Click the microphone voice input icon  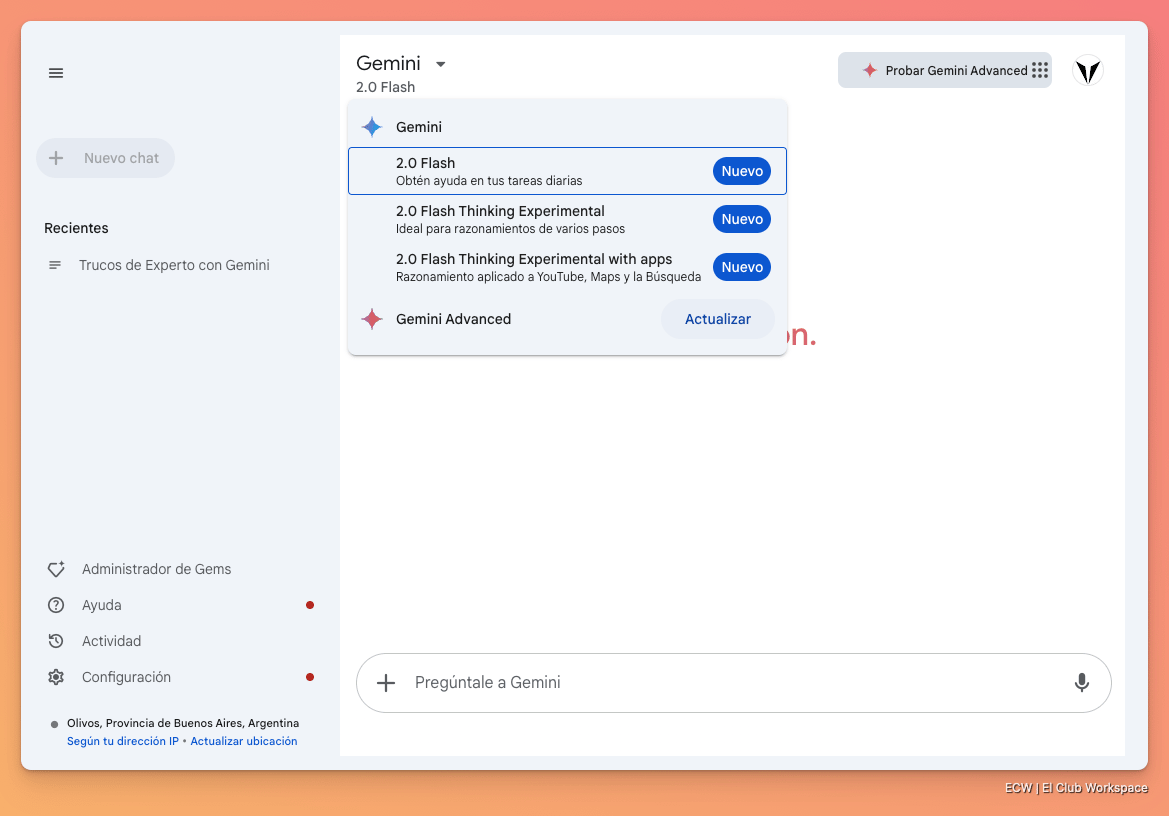point(1082,683)
